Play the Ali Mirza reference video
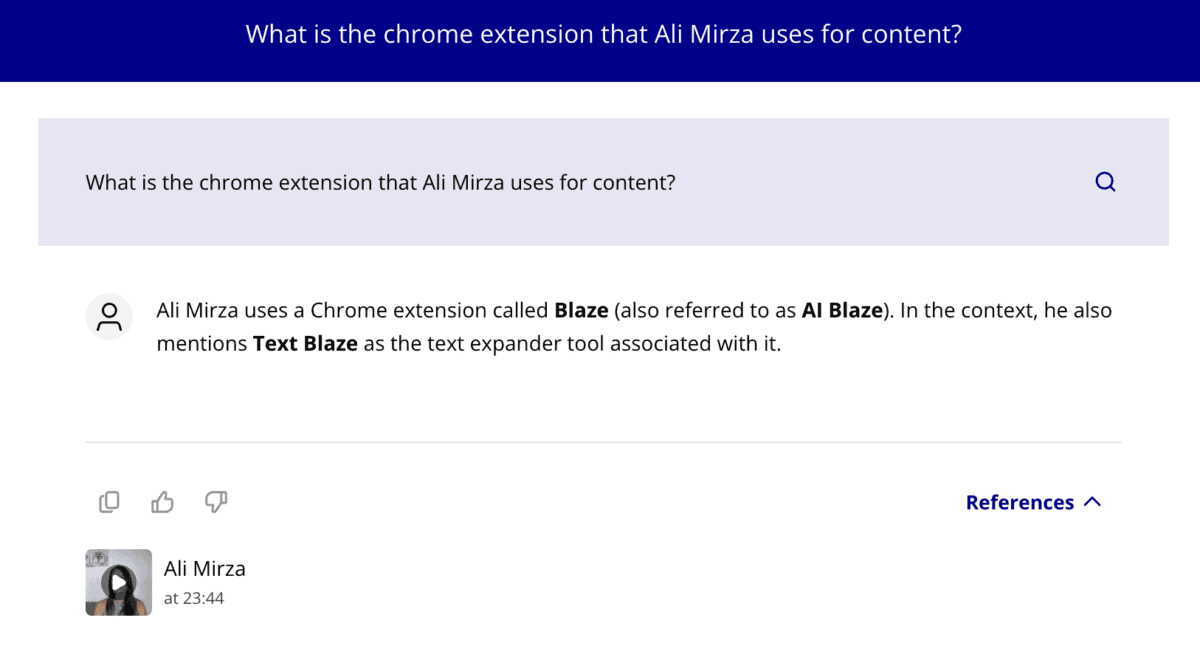Viewport: 1200px width, 660px height. 118,582
